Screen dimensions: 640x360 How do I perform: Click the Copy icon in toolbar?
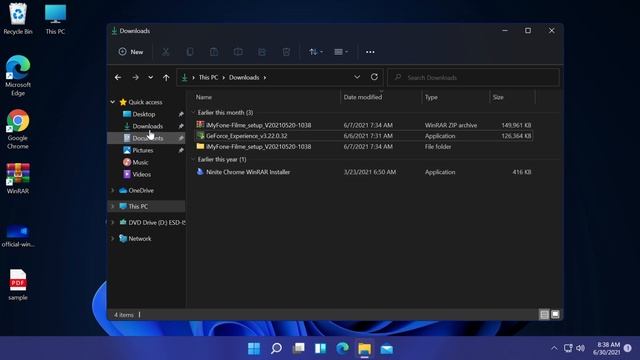(190, 52)
